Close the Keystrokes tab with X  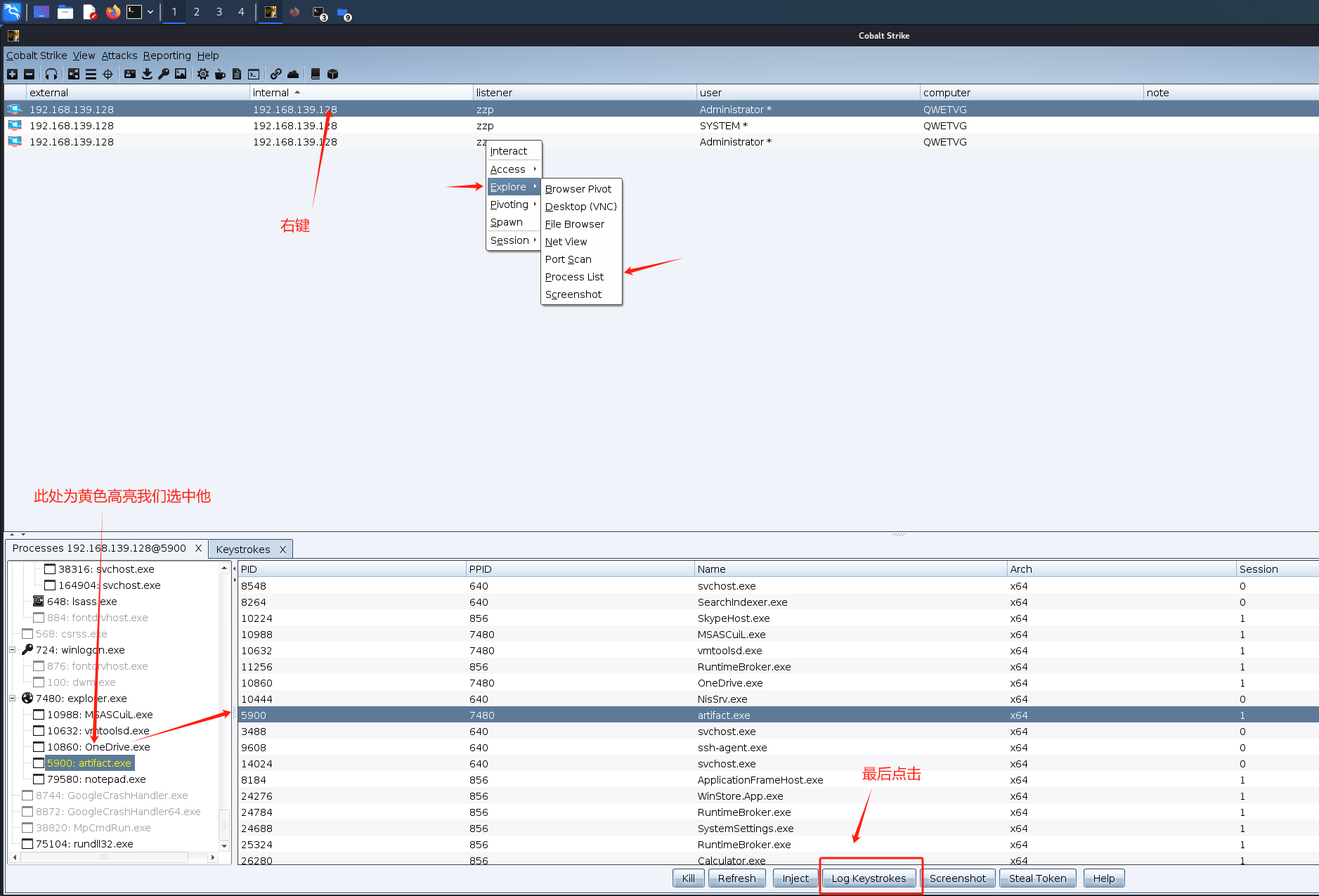point(282,550)
